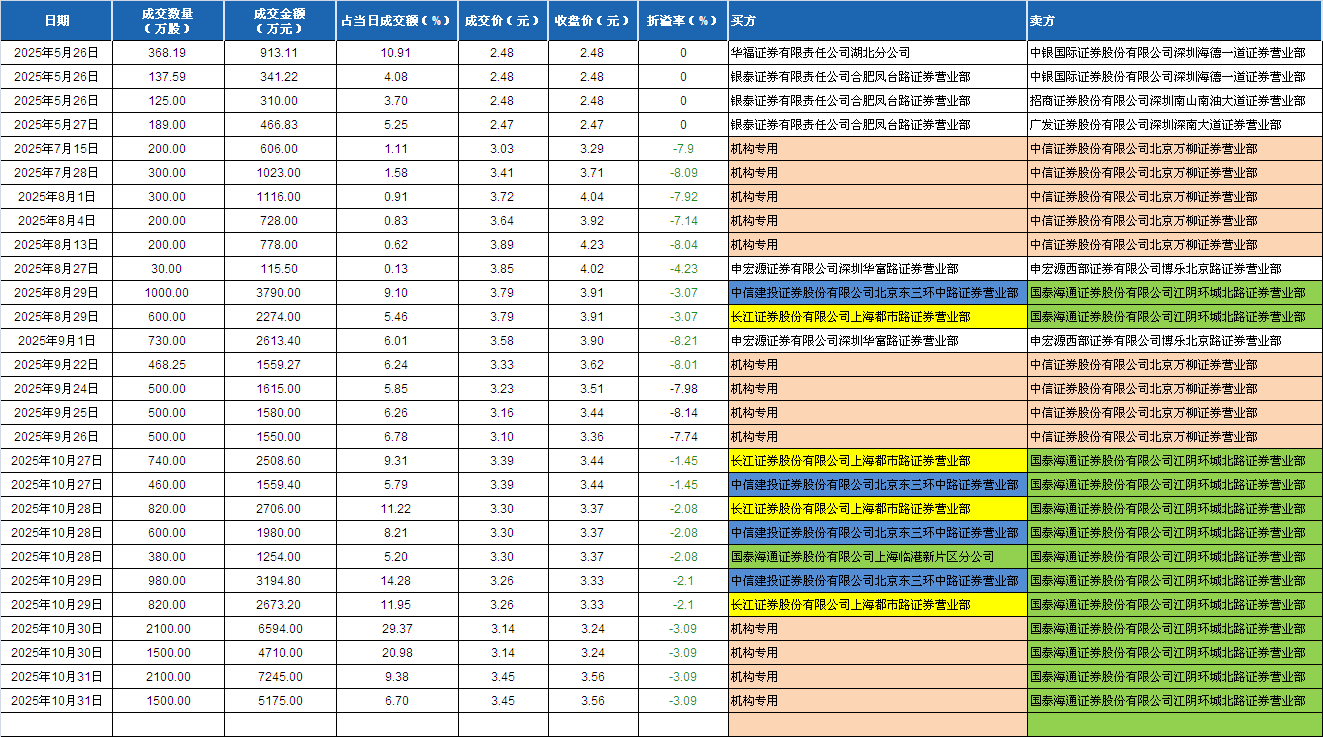
Task: Click the share percentage cell 20.98
Action: pos(397,652)
